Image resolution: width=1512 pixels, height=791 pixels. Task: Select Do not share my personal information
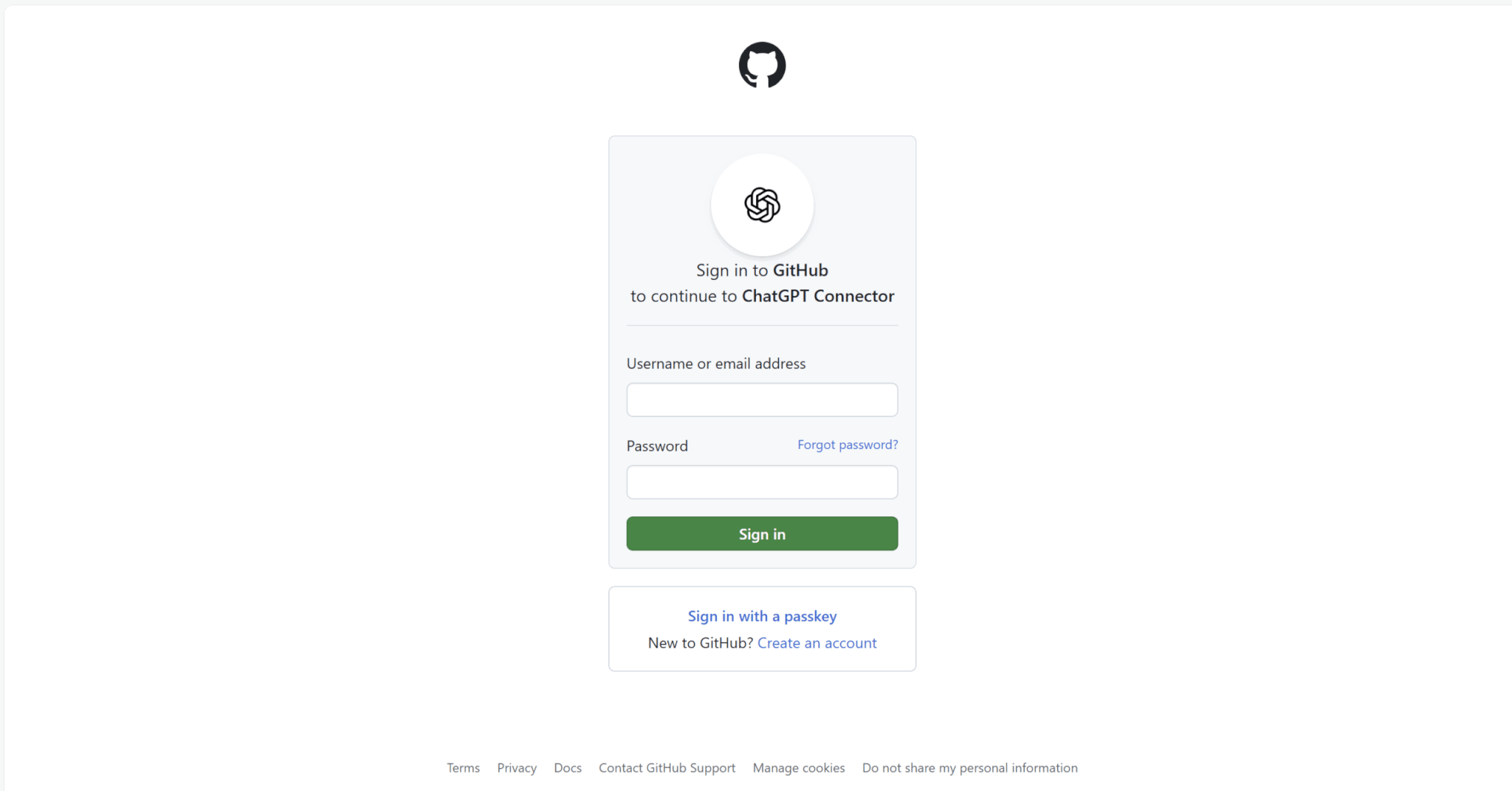[970, 768]
